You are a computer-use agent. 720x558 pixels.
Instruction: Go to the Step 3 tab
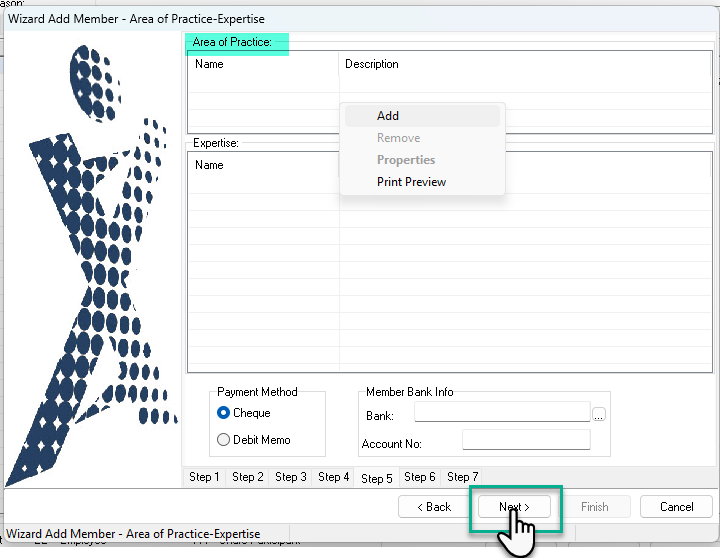(291, 477)
